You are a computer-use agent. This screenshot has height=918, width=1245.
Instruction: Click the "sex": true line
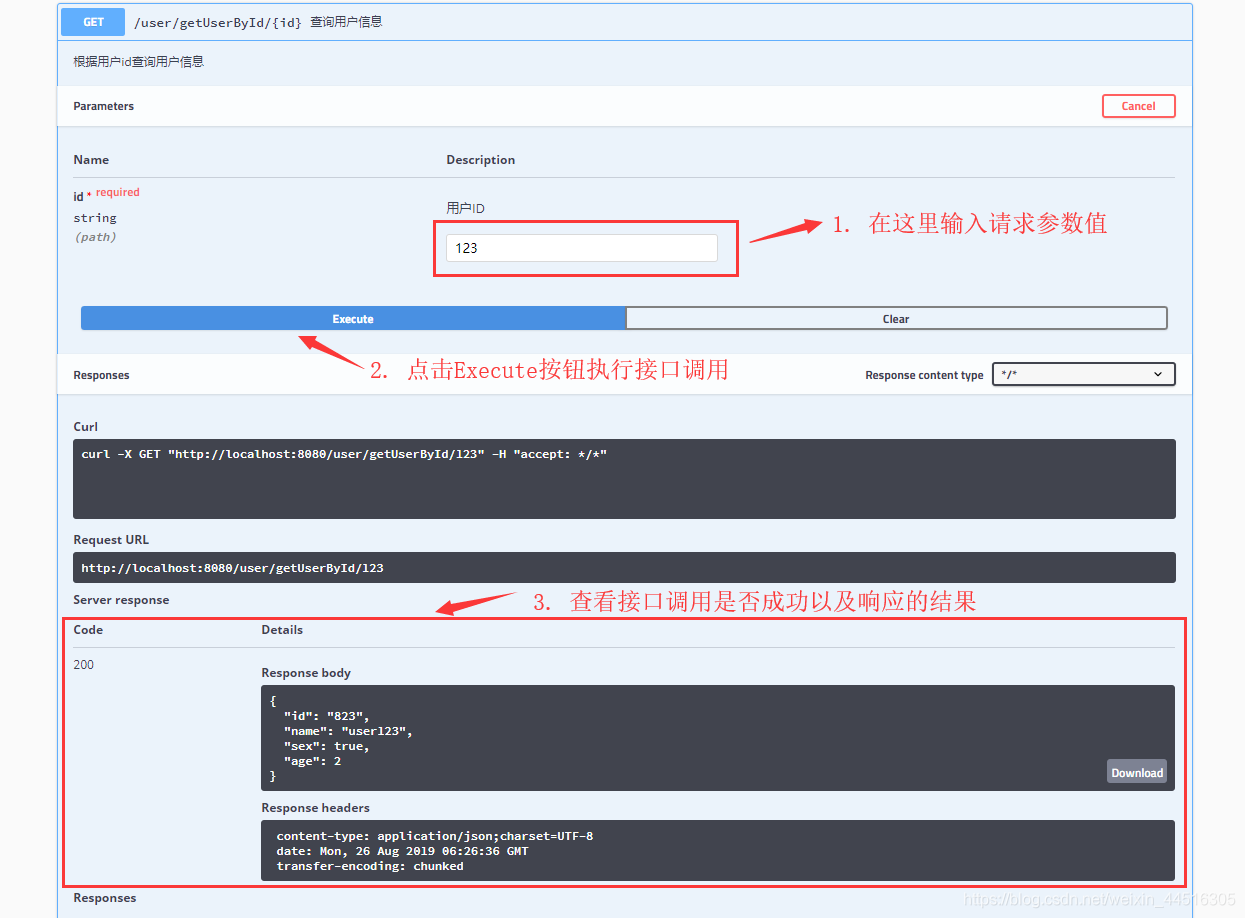(x=327, y=746)
